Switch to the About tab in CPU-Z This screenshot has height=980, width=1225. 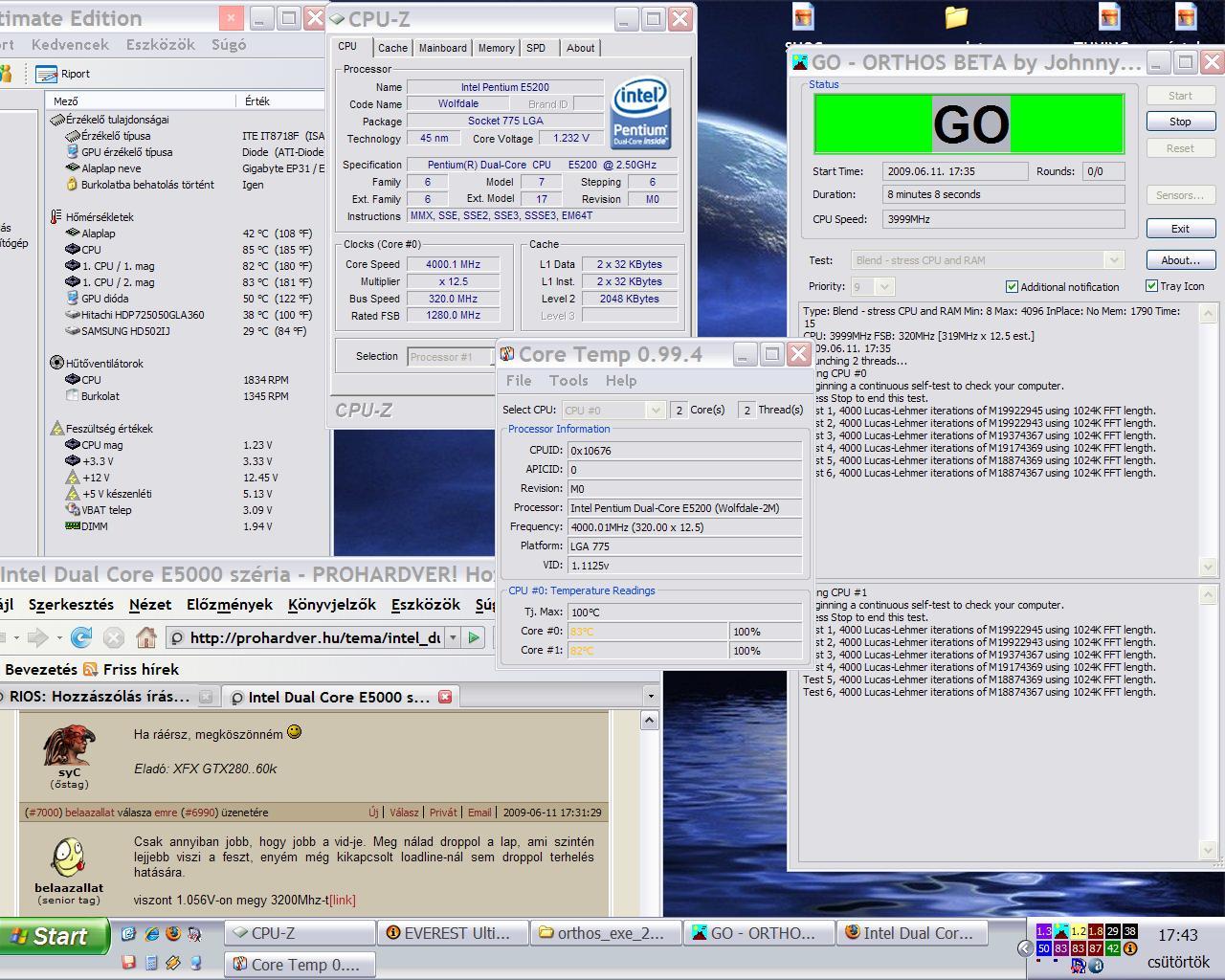[x=580, y=48]
